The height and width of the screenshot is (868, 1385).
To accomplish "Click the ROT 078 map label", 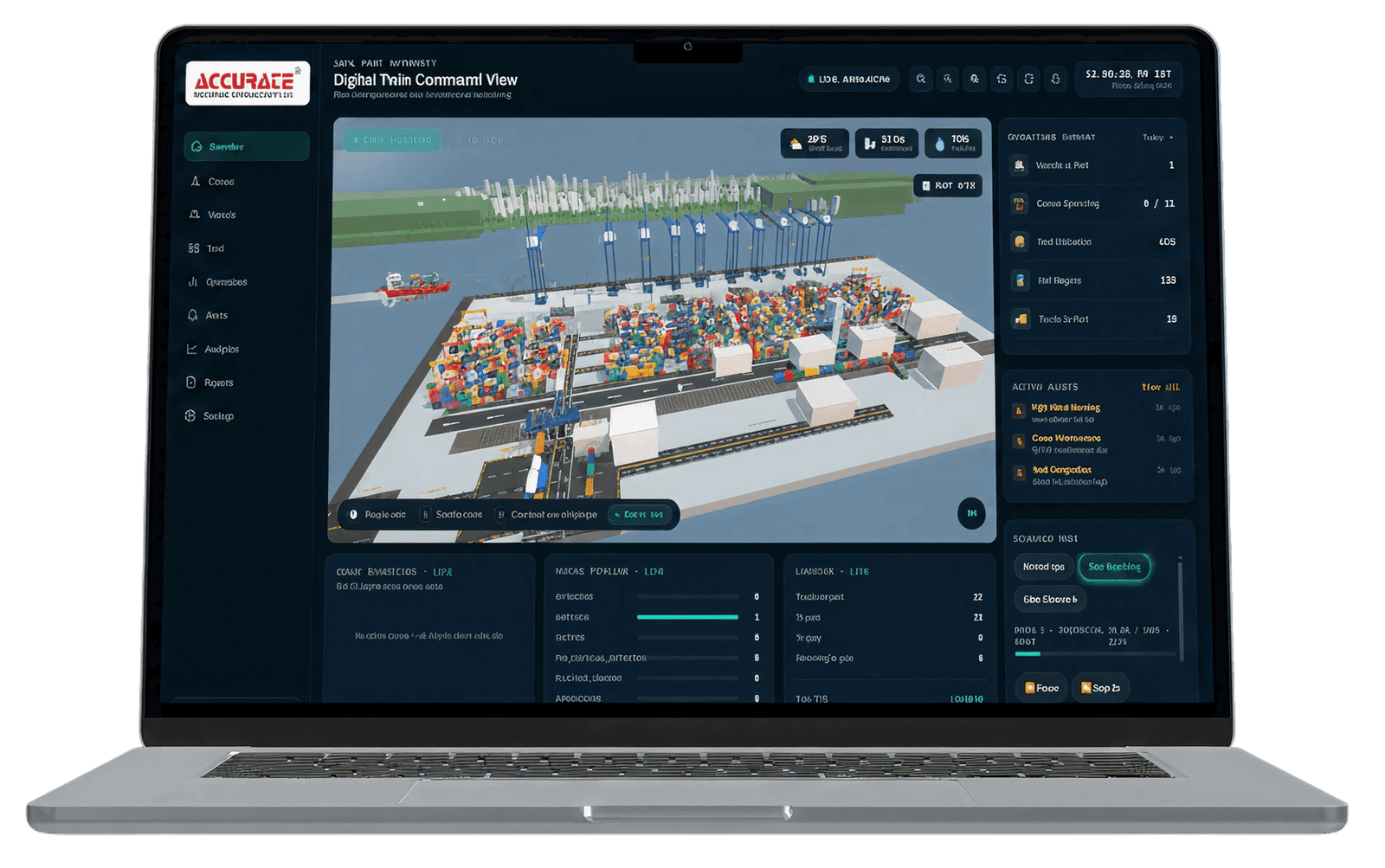I will tap(948, 186).
